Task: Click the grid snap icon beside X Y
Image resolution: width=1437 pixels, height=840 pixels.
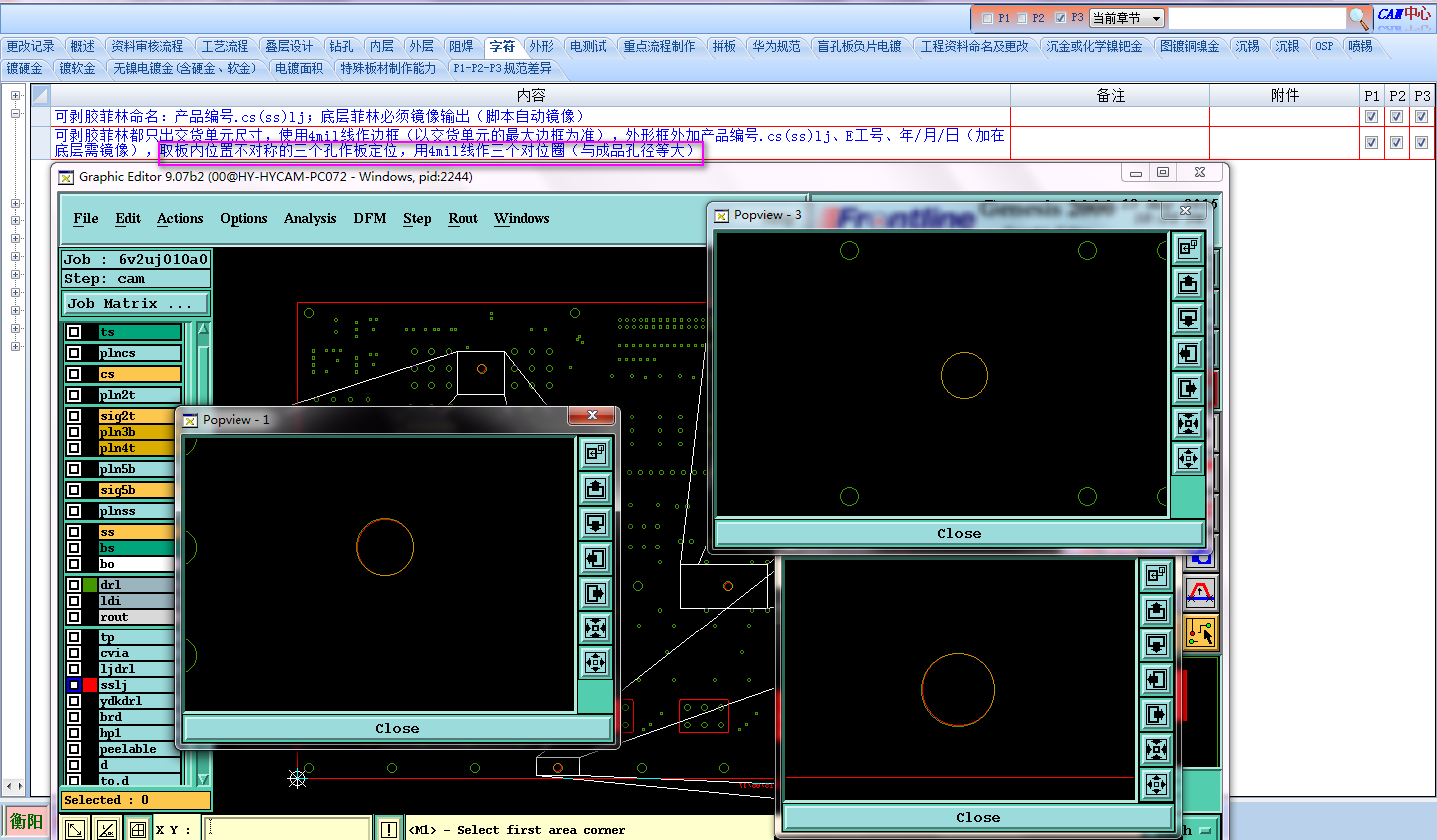Action: tap(138, 829)
